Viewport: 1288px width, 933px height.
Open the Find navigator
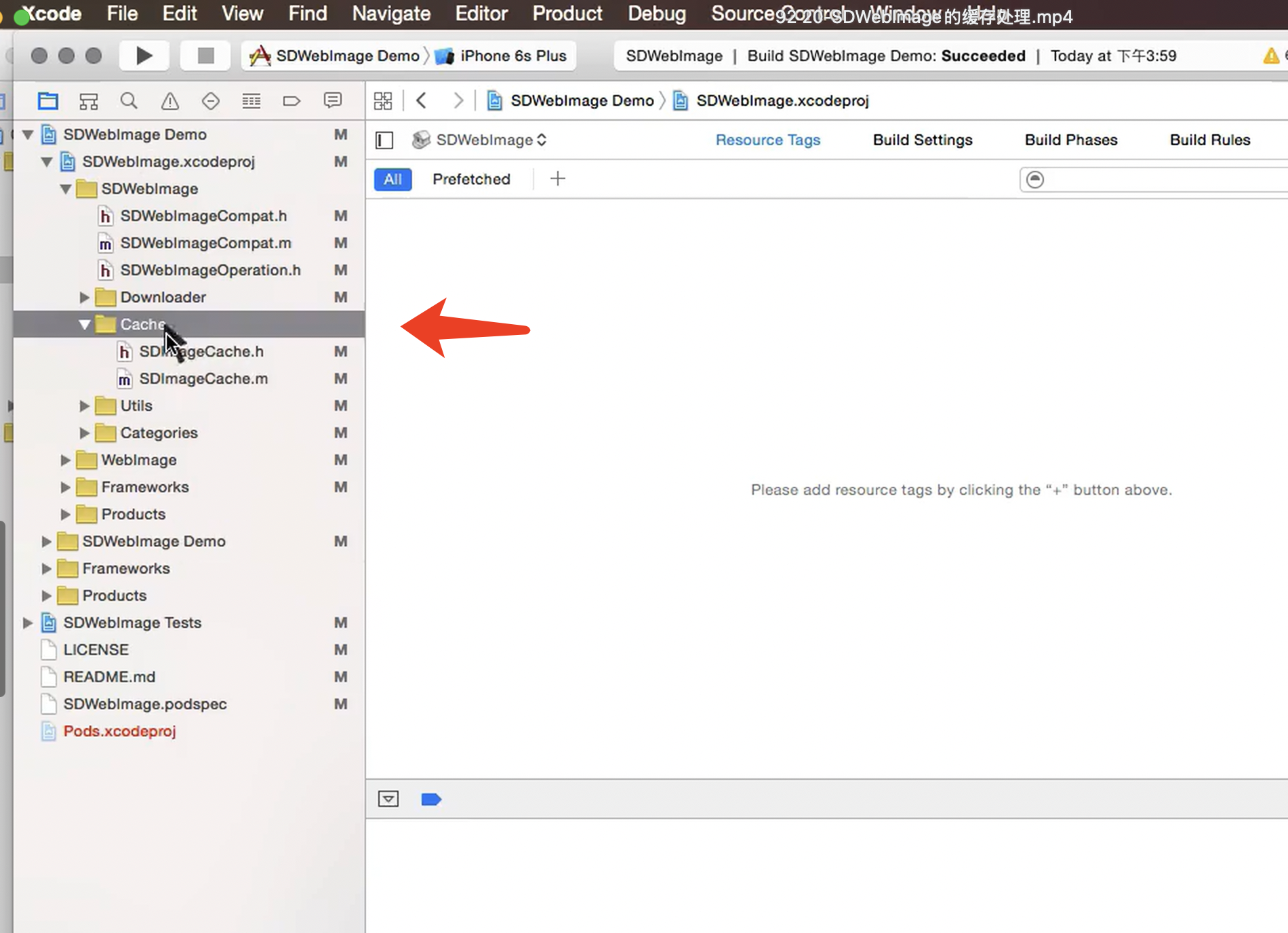pyautogui.click(x=129, y=101)
